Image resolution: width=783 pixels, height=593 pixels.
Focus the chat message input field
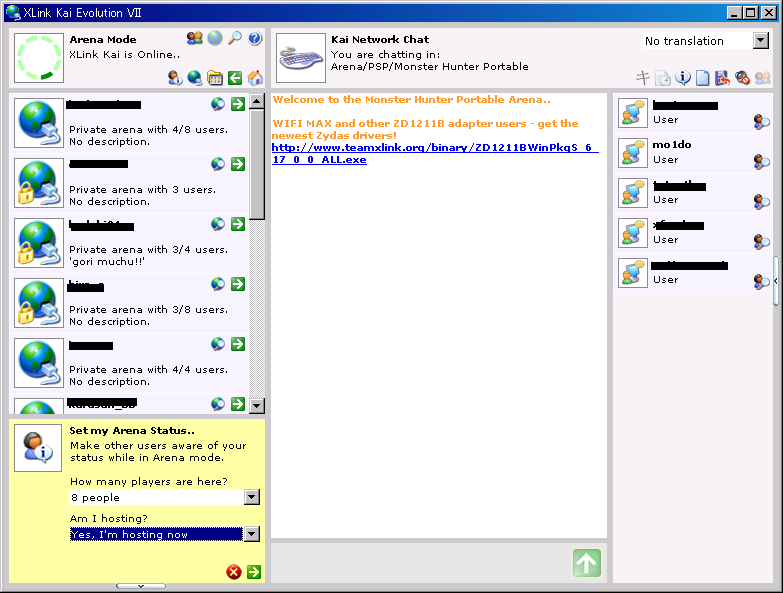[x=422, y=563]
